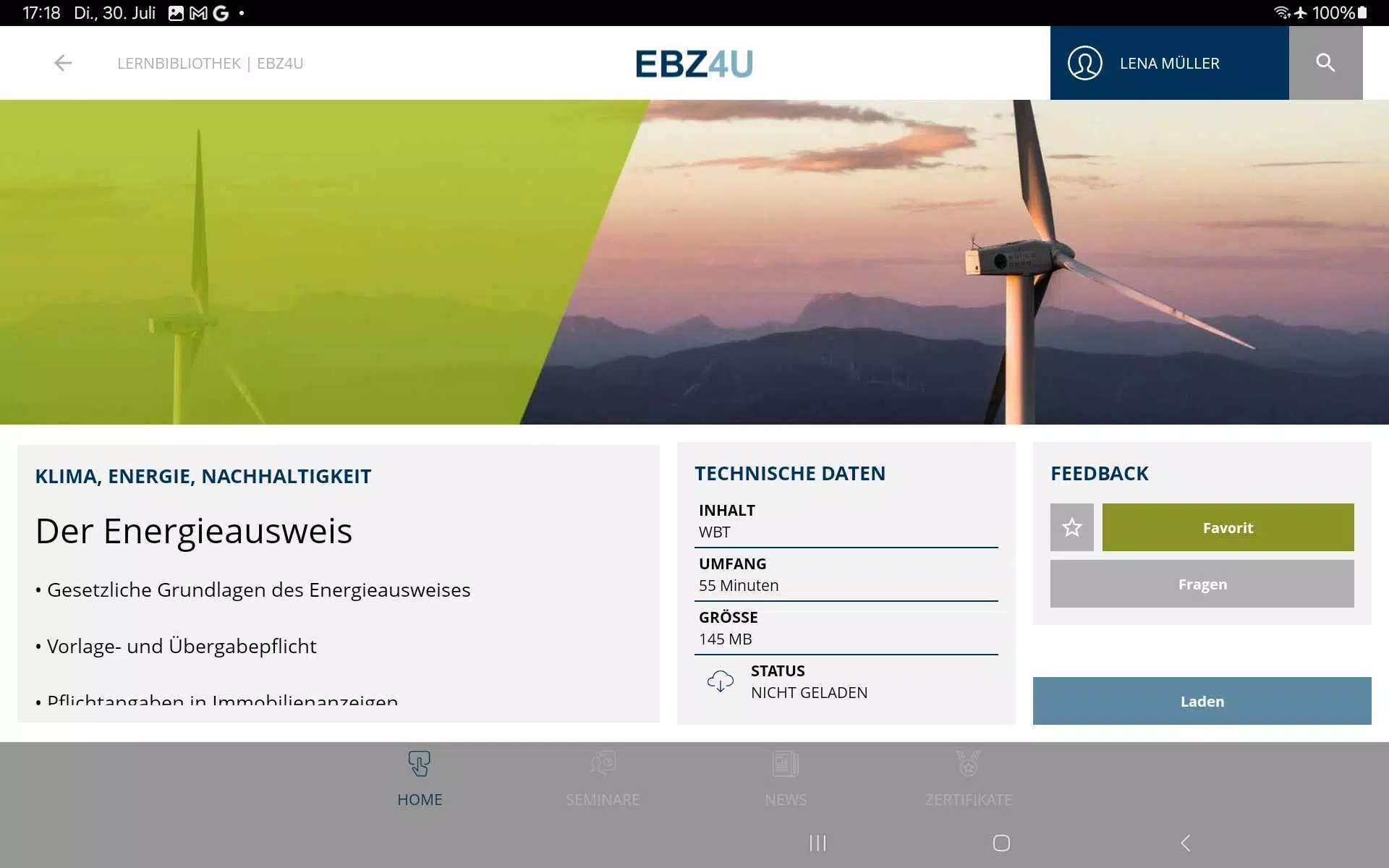The width and height of the screenshot is (1389, 868).
Task: Open the Home tab icon
Action: 420,765
